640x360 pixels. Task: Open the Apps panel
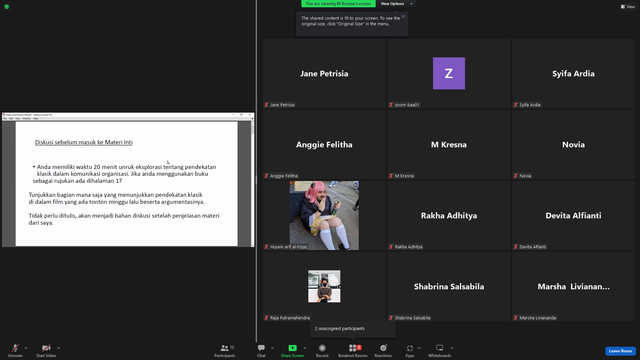(x=410, y=350)
